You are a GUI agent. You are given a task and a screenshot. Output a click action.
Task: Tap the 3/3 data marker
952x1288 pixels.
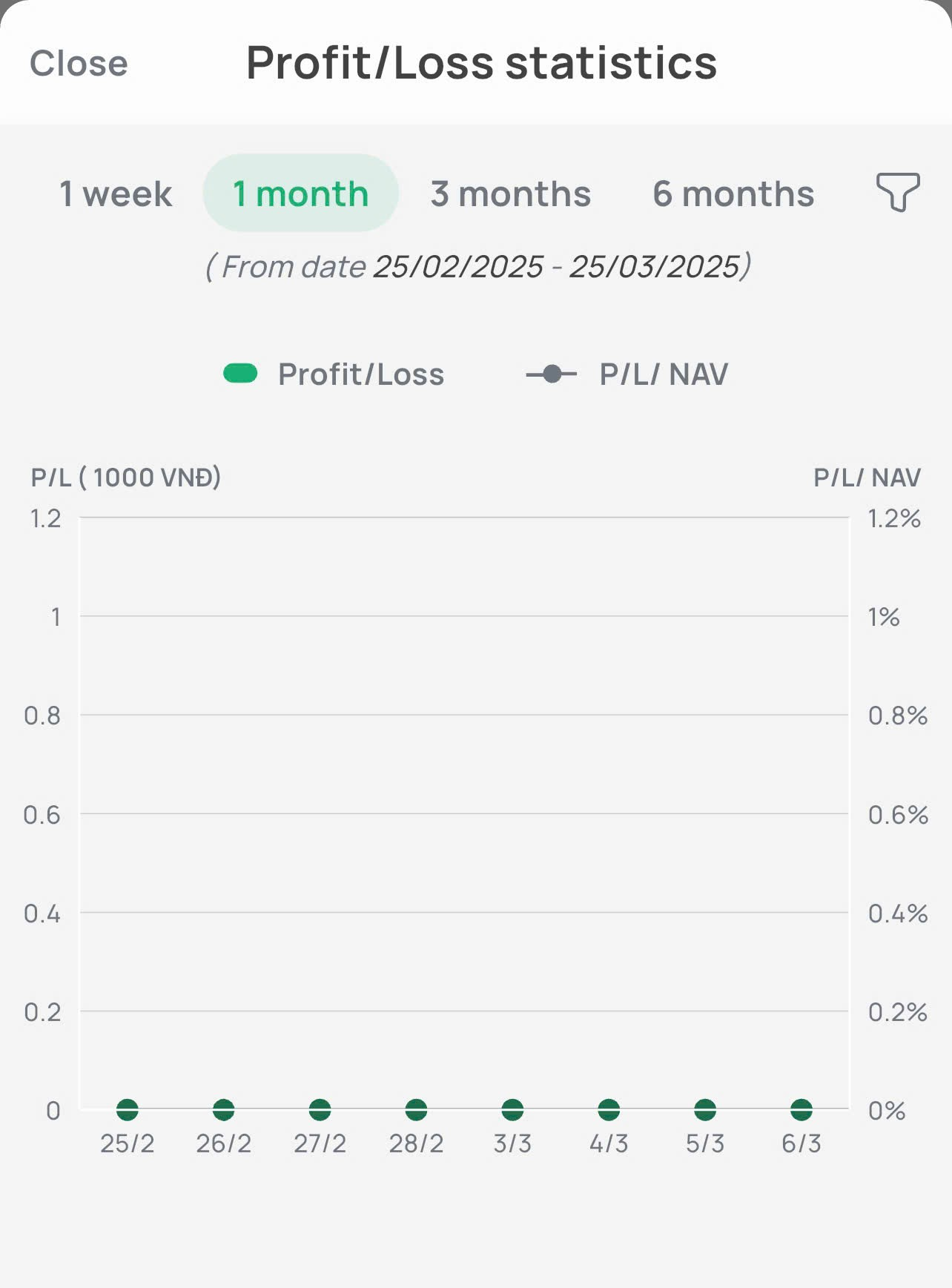[512, 1110]
